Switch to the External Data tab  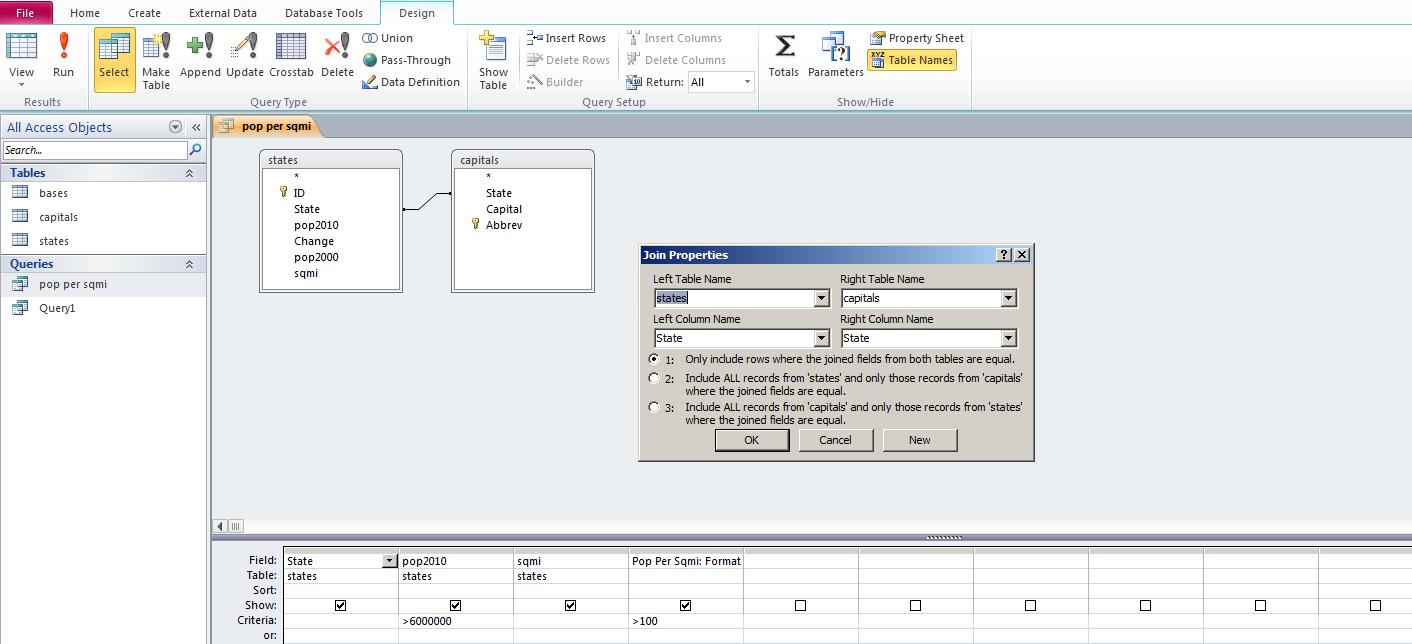coord(223,13)
